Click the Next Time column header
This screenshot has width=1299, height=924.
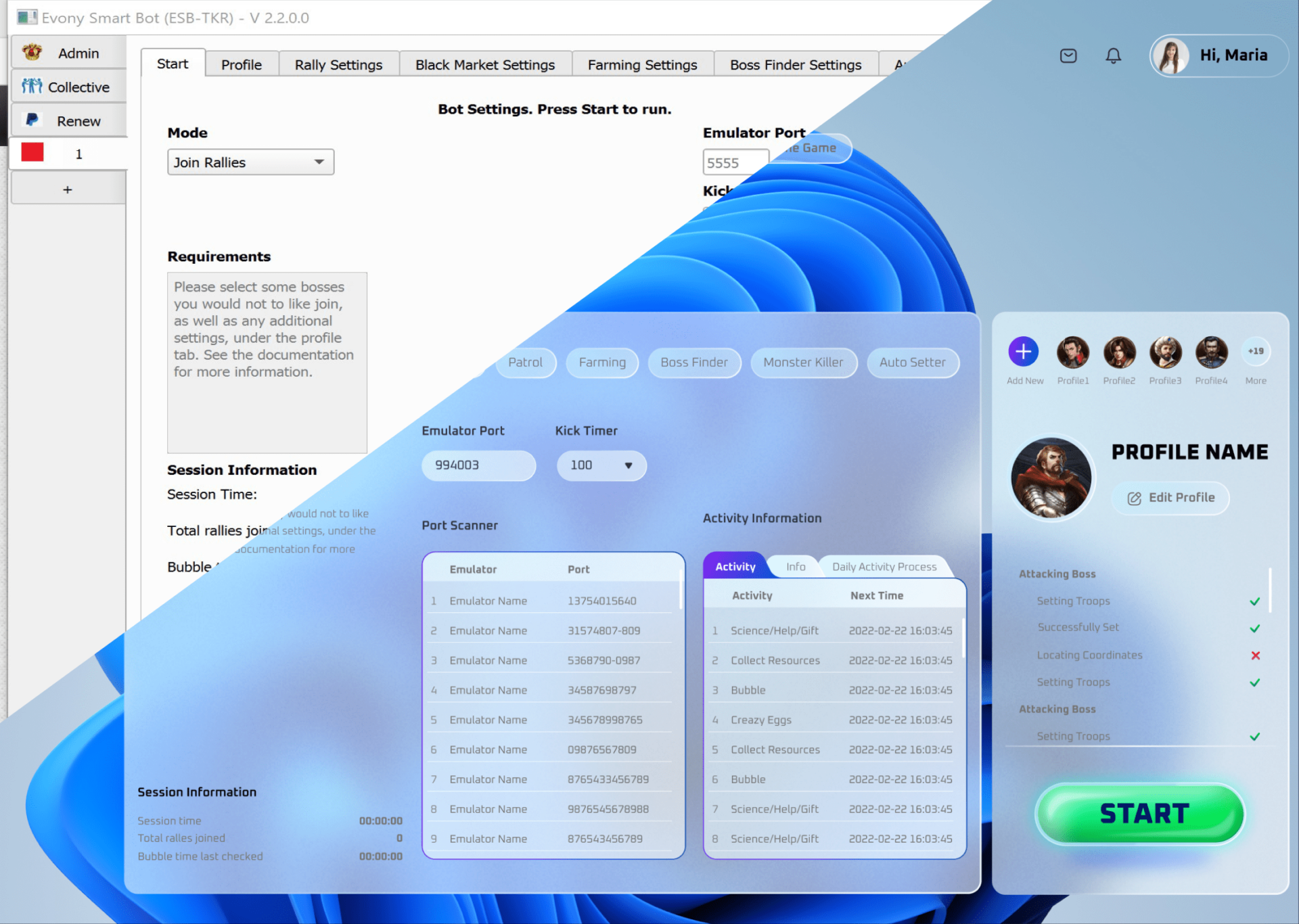coord(877,595)
